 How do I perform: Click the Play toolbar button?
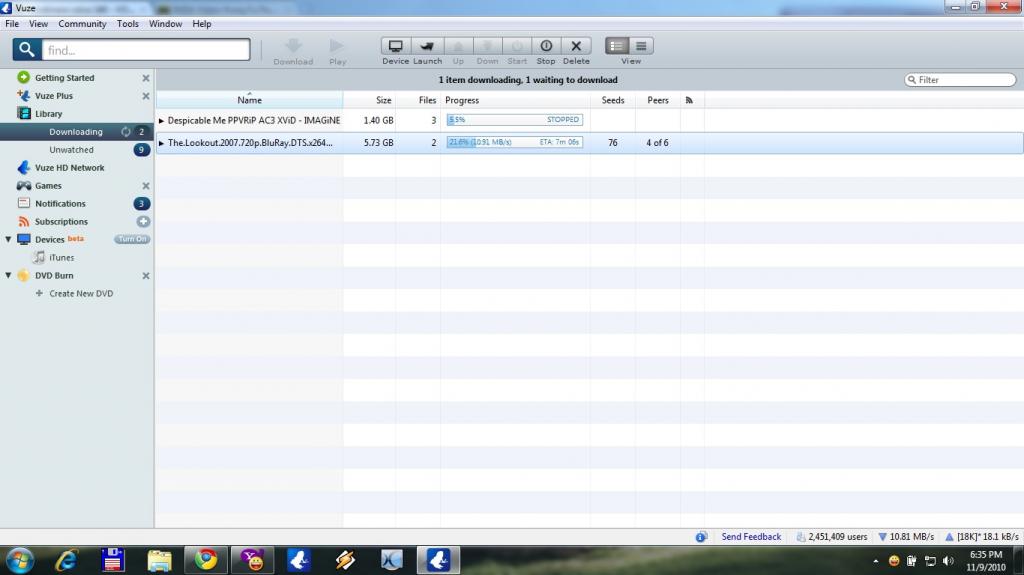337,52
